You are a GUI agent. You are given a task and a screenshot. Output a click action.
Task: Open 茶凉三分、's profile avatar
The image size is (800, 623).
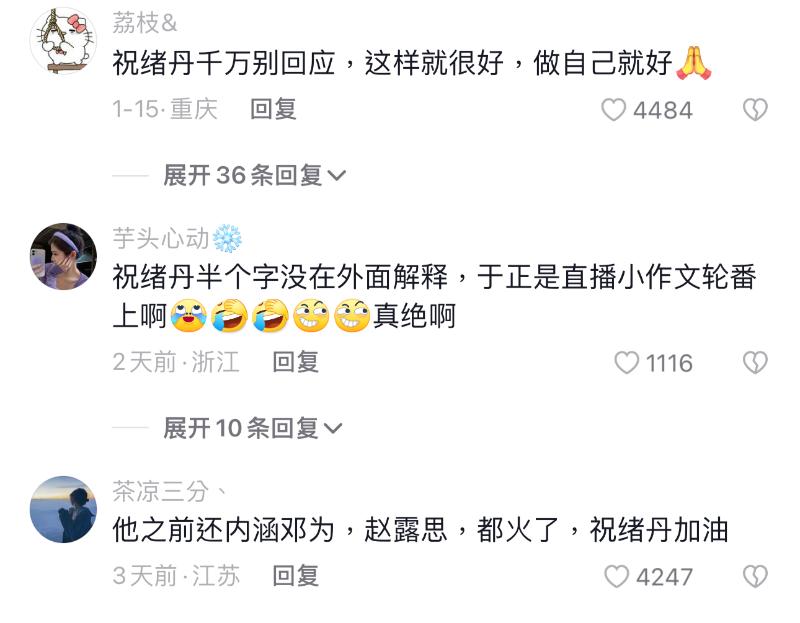[63, 509]
